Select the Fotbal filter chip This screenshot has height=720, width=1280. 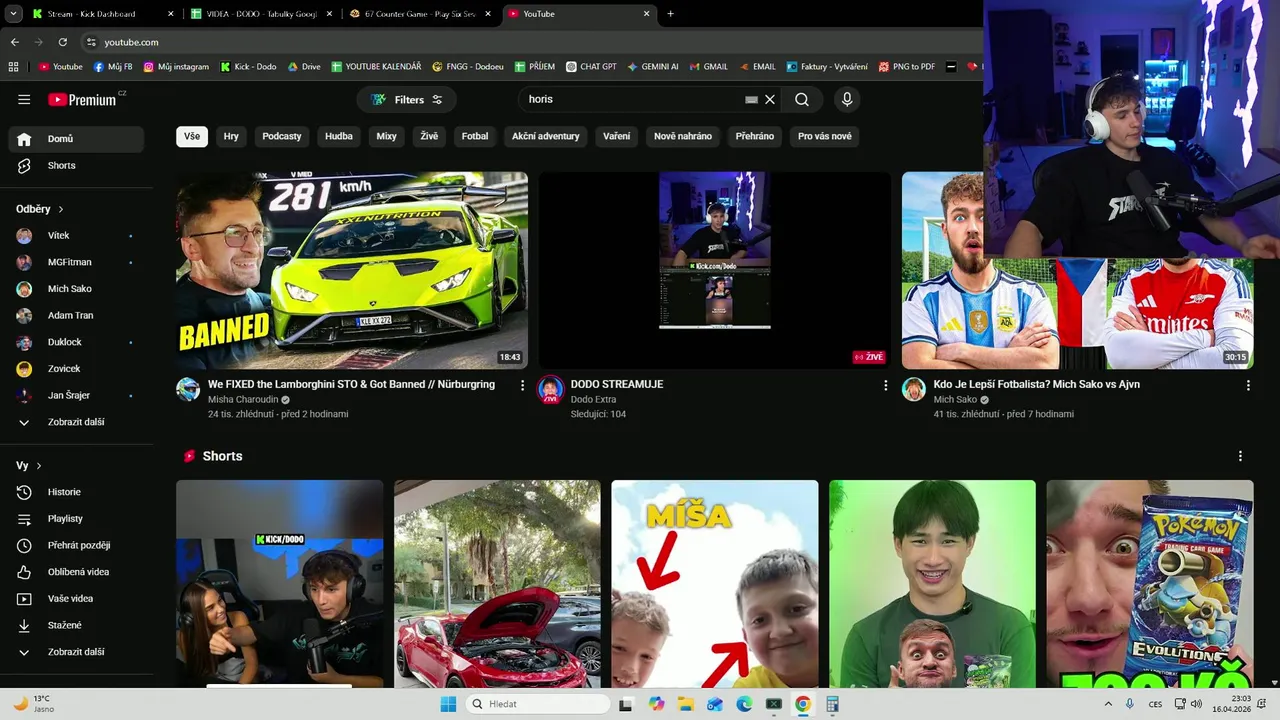coord(475,136)
